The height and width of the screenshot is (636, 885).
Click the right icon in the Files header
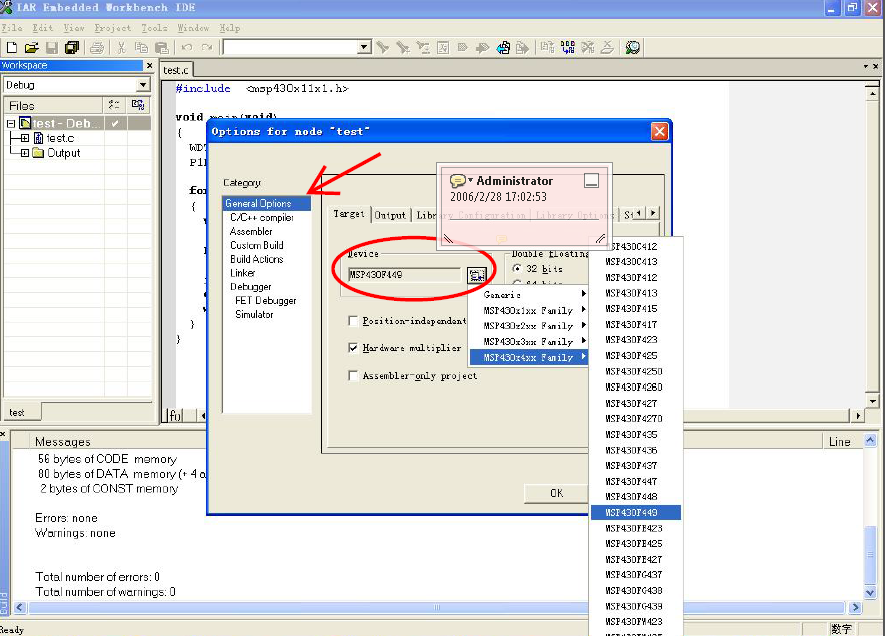pyautogui.click(x=138, y=105)
